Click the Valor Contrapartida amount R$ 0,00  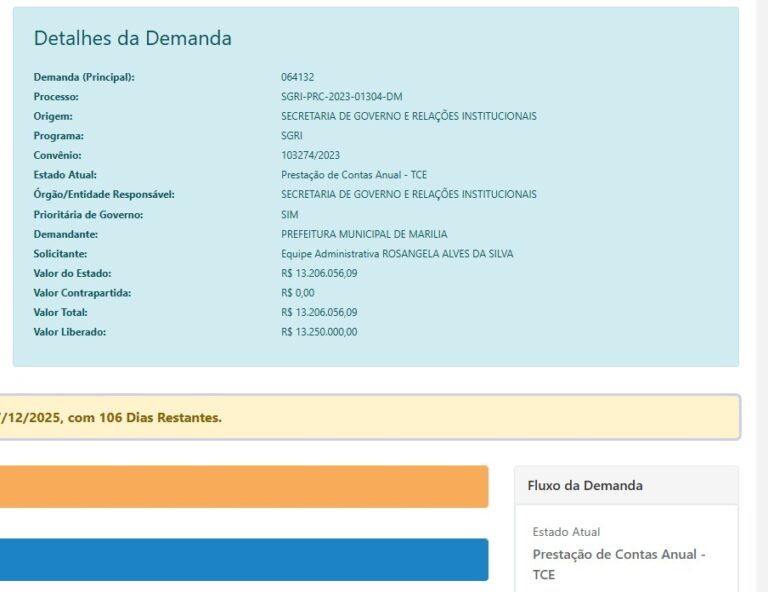tap(298, 293)
